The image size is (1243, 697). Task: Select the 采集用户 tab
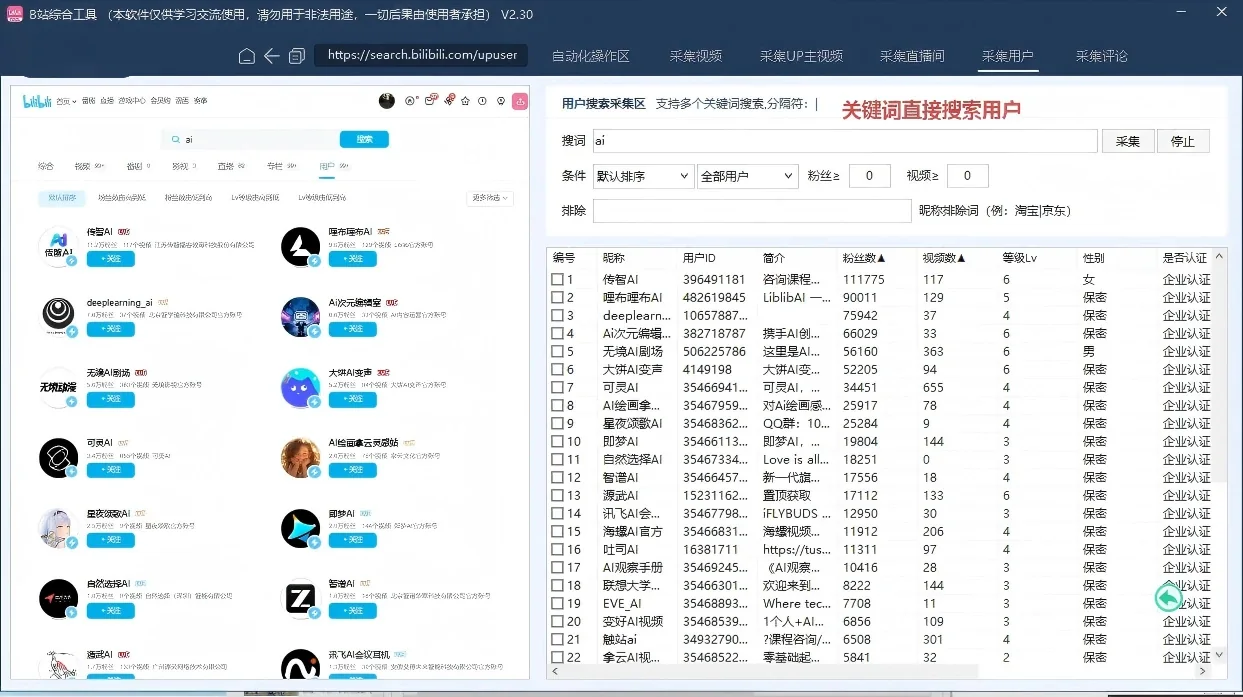[1008, 56]
